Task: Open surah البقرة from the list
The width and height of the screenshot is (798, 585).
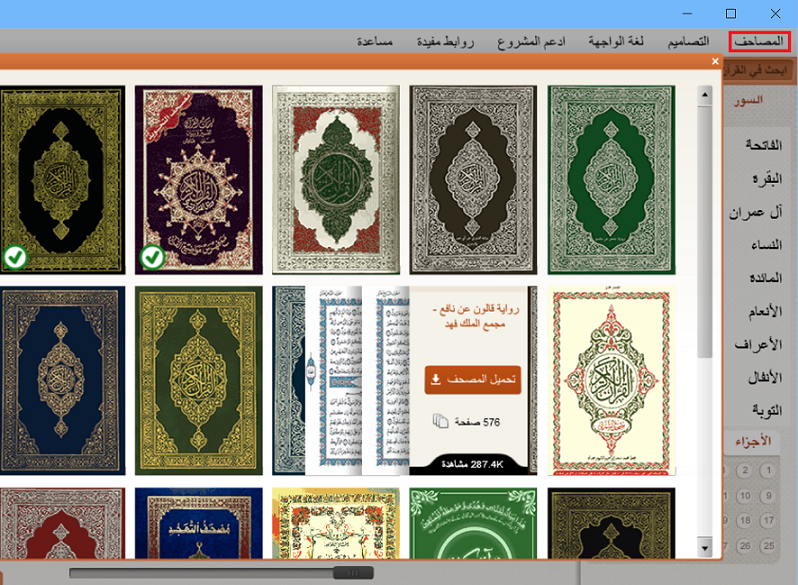Action: pos(767,179)
